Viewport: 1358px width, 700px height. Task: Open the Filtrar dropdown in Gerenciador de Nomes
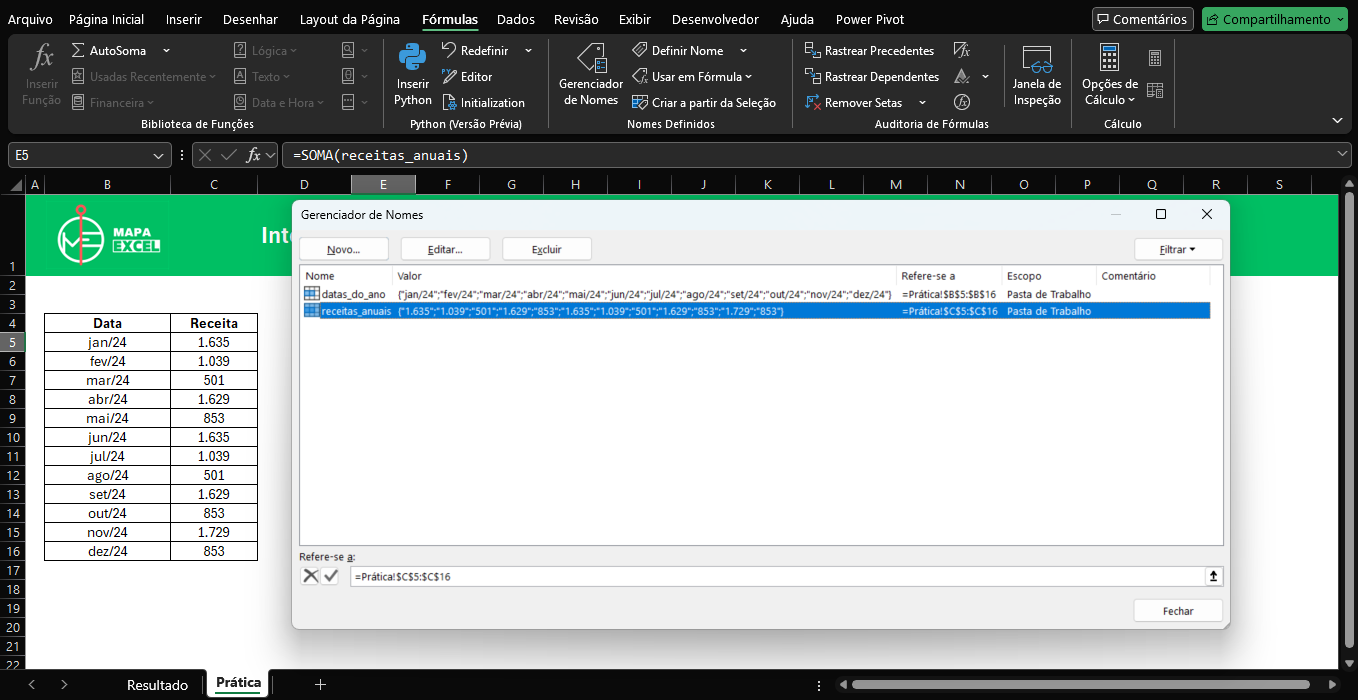pos(1178,249)
